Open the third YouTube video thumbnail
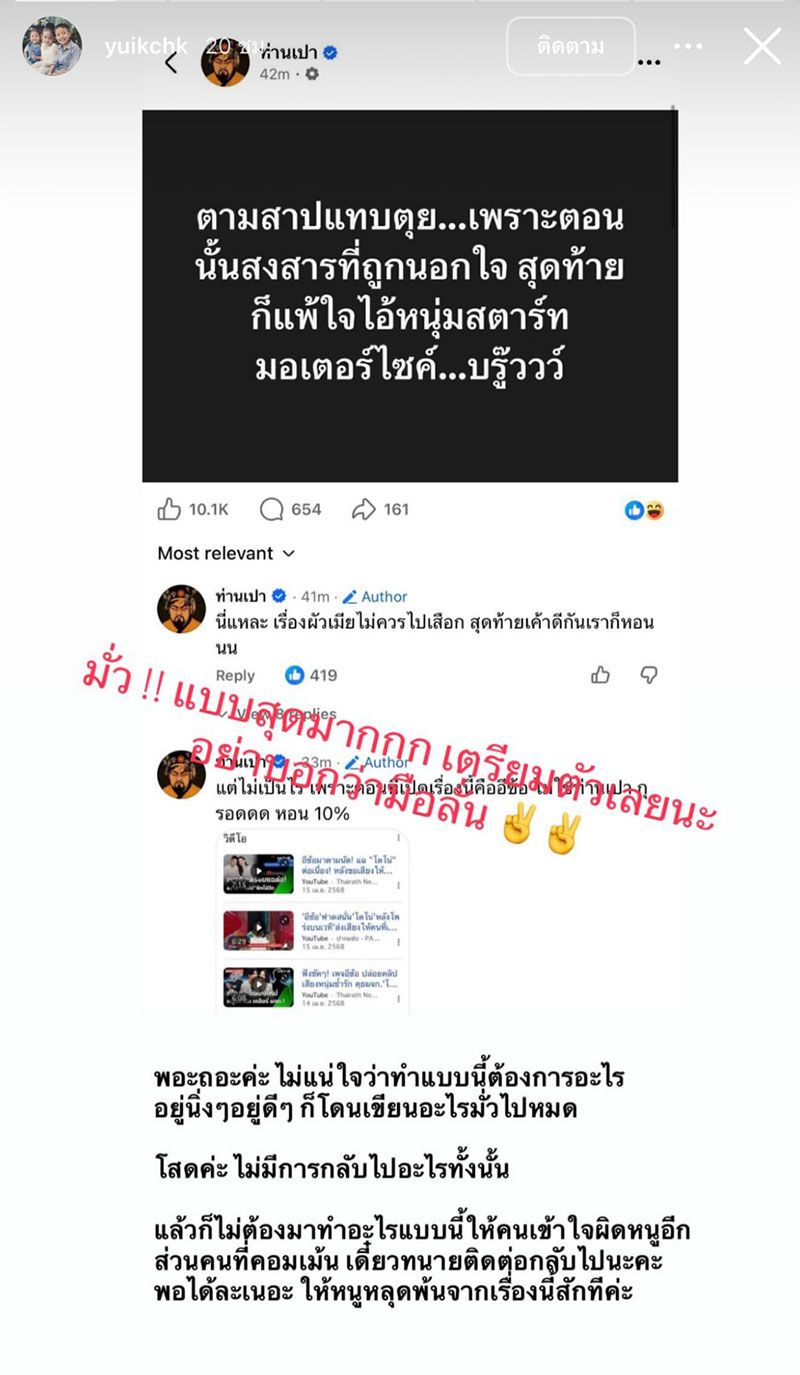The height and width of the screenshot is (1375, 800). coord(258,986)
